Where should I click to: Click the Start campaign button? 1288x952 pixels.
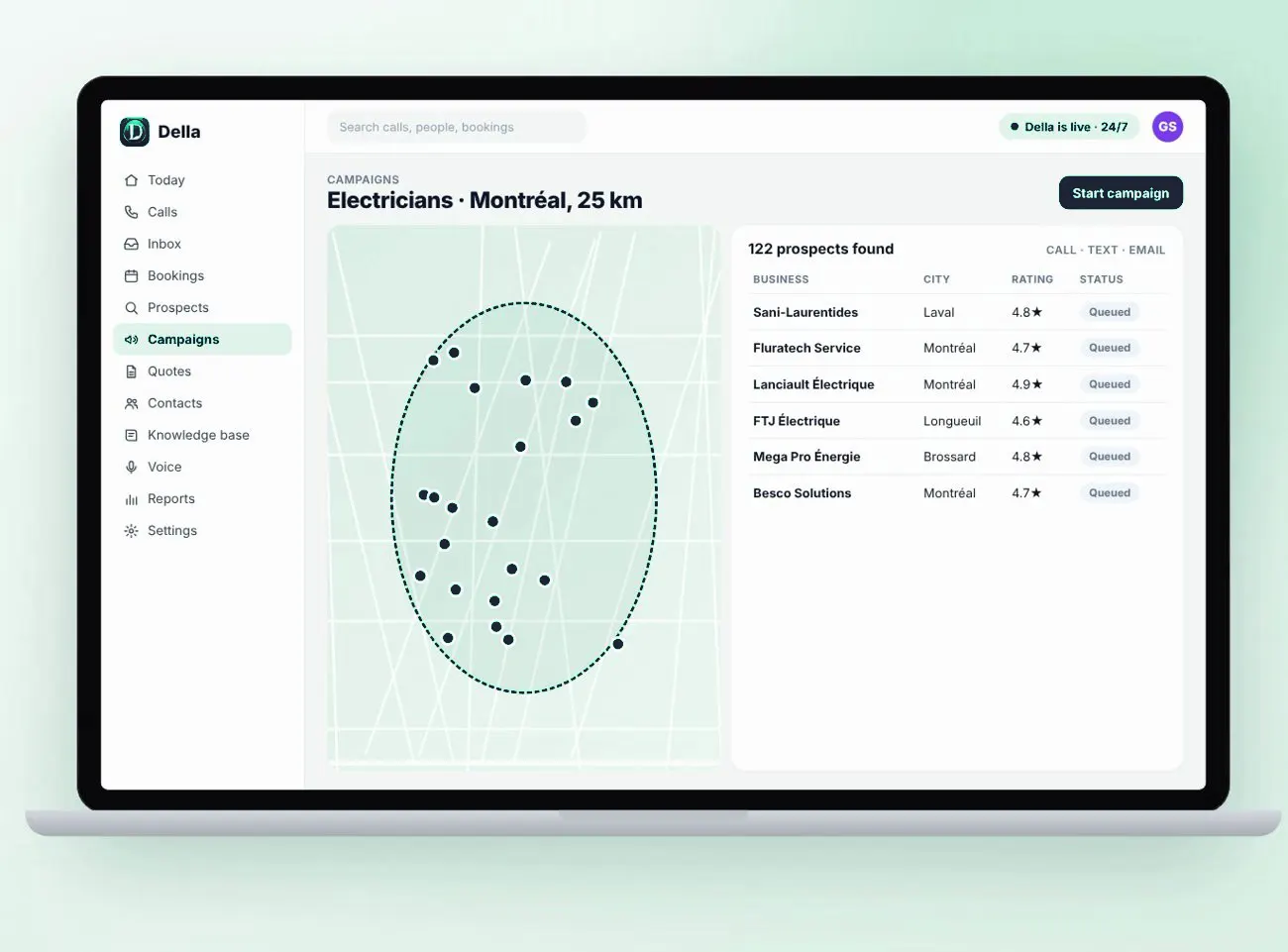pos(1121,193)
